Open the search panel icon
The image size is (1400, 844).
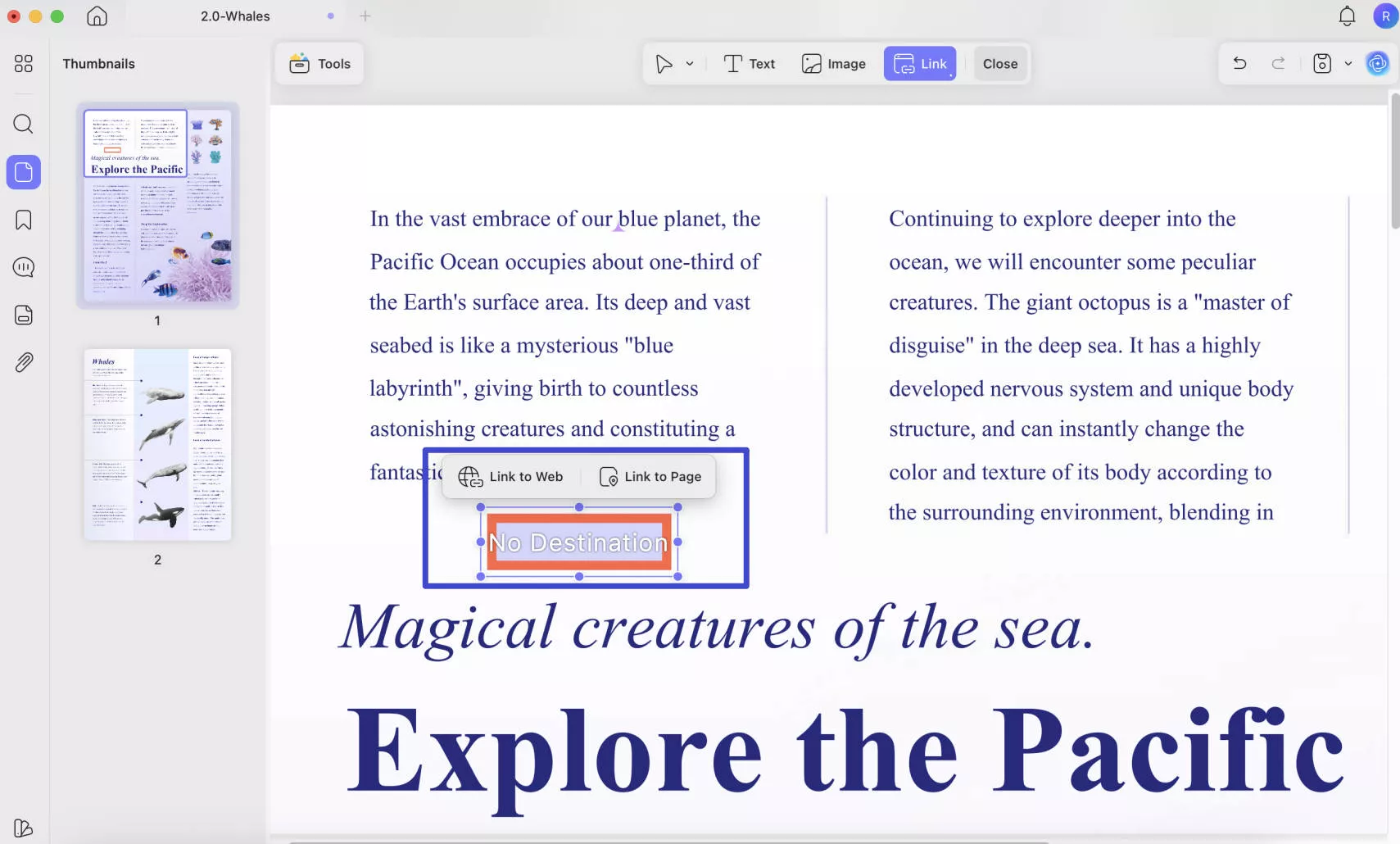coord(24,124)
